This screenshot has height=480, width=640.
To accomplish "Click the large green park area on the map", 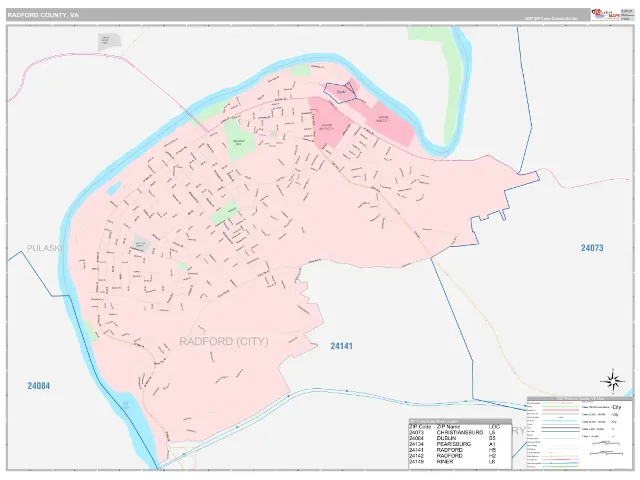I will (240, 140).
